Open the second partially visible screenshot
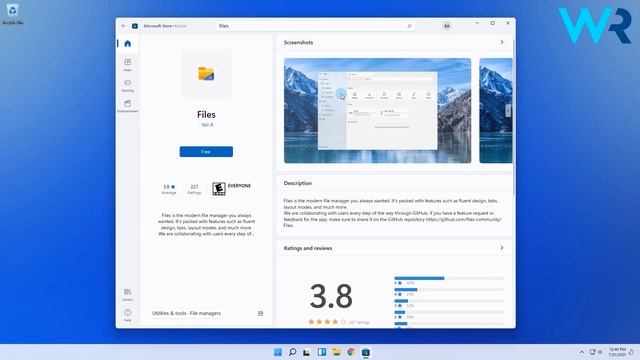Image resolution: width=640 pixels, height=360 pixels. click(496, 111)
